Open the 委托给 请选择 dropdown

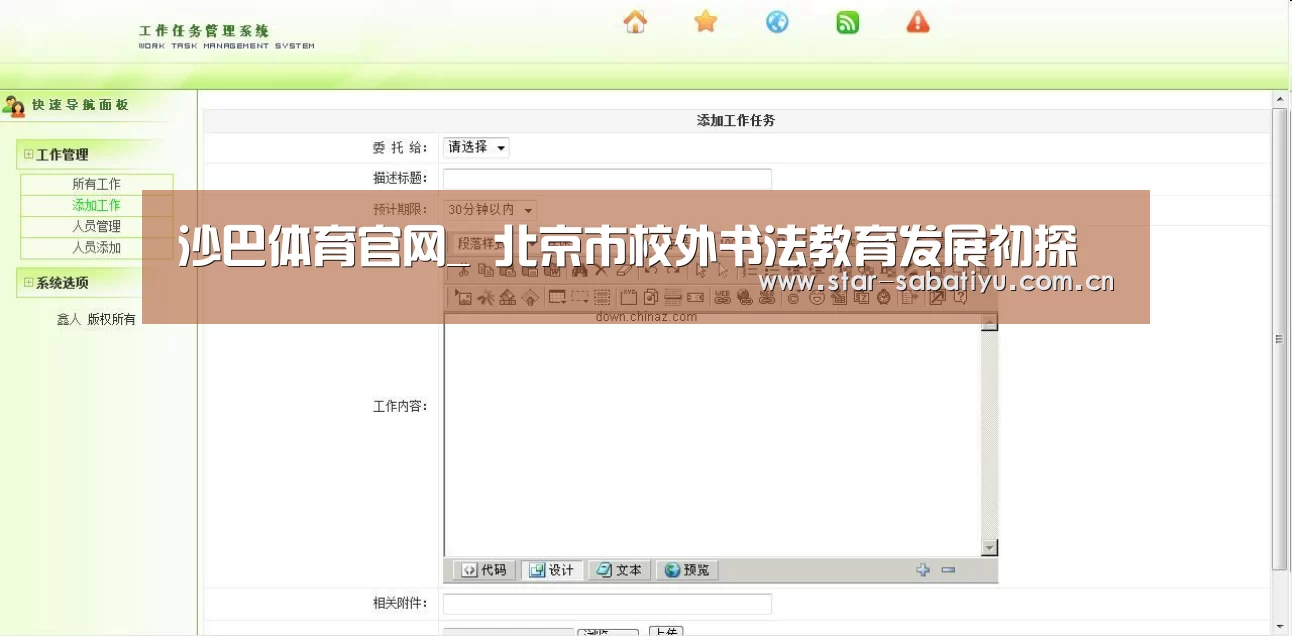point(477,147)
